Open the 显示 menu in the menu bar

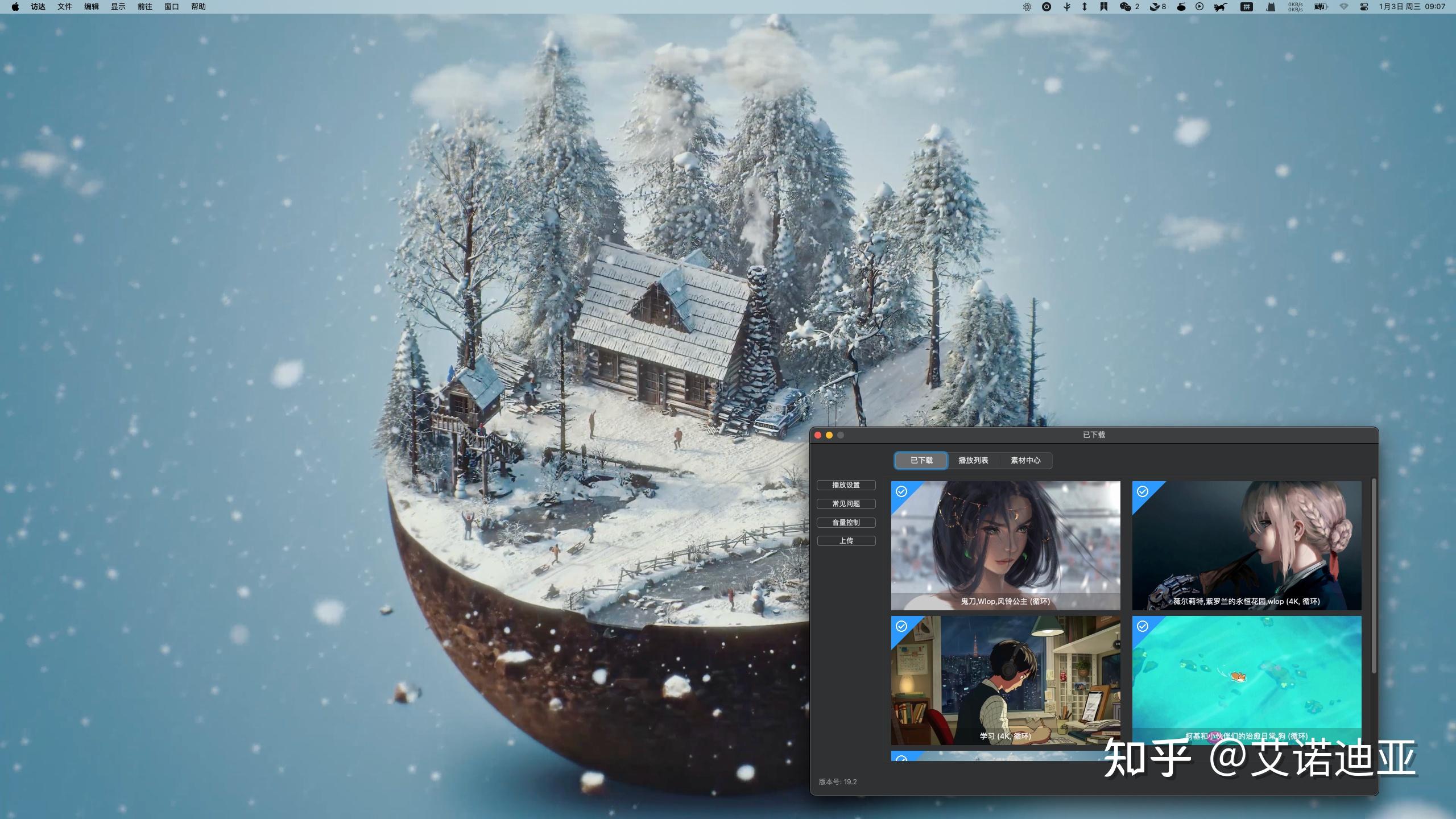coord(117,7)
